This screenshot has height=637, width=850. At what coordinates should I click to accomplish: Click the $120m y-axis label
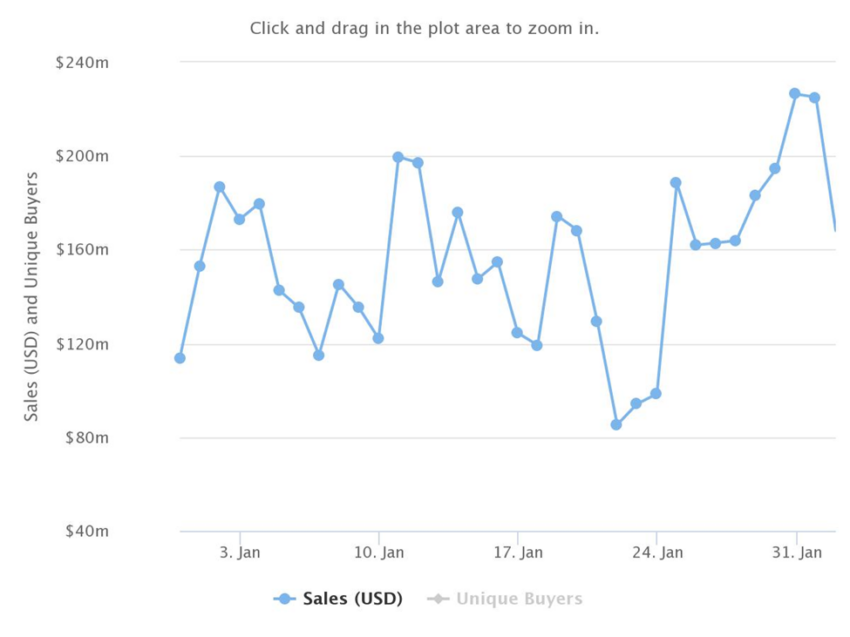pos(82,344)
